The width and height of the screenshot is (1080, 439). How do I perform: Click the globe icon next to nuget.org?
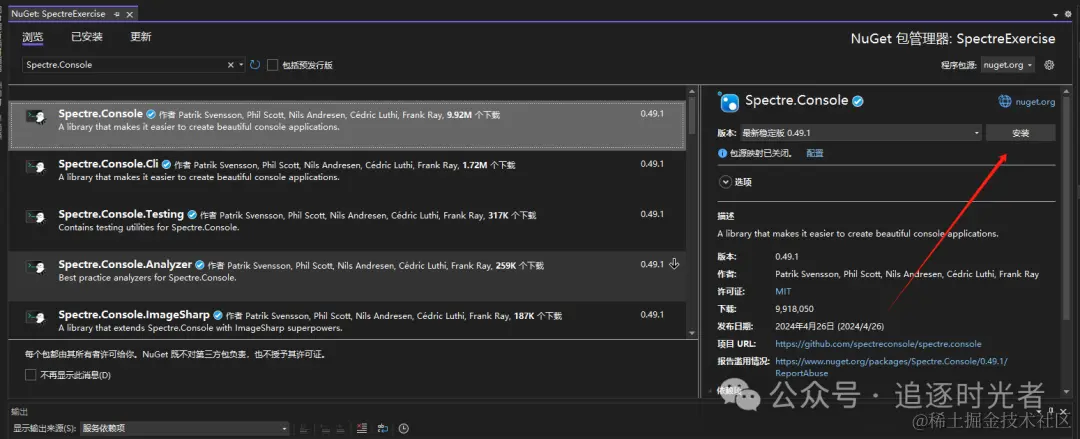(x=1005, y=101)
